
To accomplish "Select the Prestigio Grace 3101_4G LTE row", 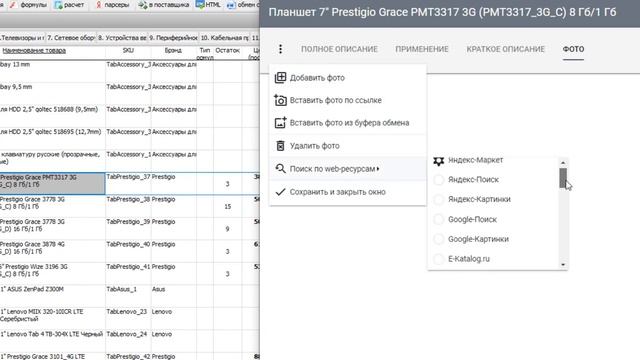I will (x=52, y=356).
